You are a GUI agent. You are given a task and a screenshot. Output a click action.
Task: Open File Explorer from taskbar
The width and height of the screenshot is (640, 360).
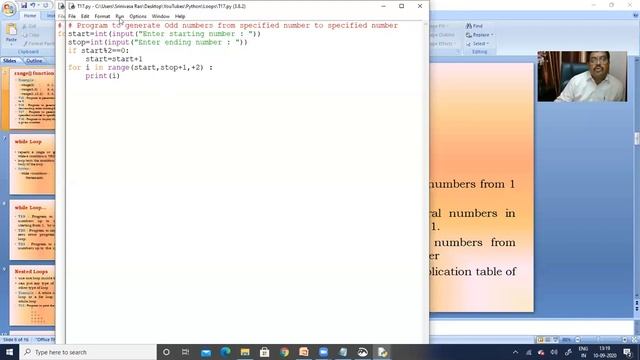coord(245,352)
